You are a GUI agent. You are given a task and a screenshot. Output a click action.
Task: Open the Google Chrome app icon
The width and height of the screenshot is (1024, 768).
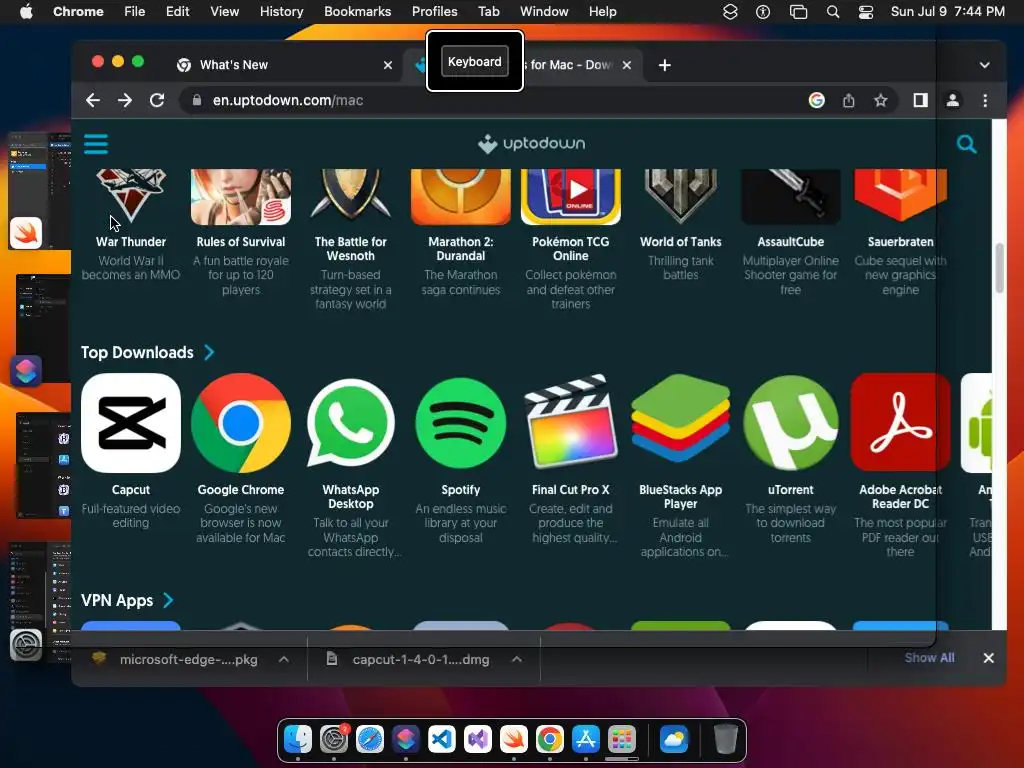pos(240,423)
